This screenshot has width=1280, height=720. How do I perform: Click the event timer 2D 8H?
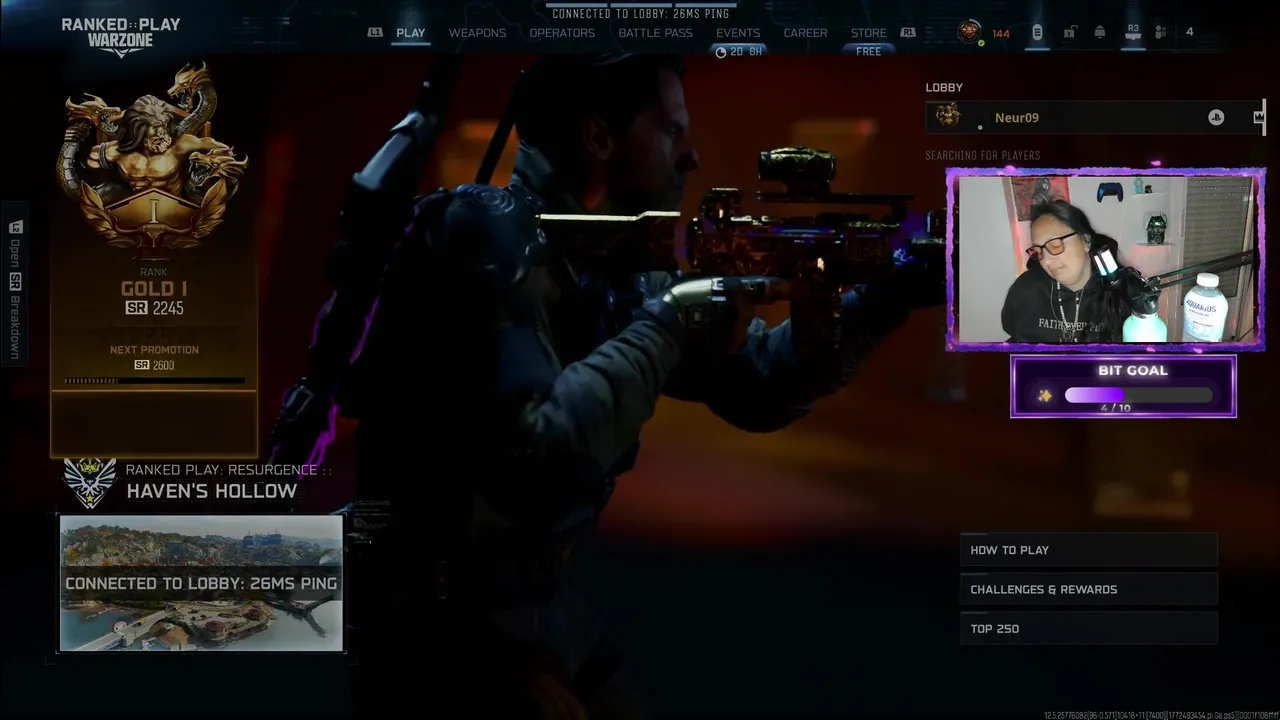pos(740,52)
